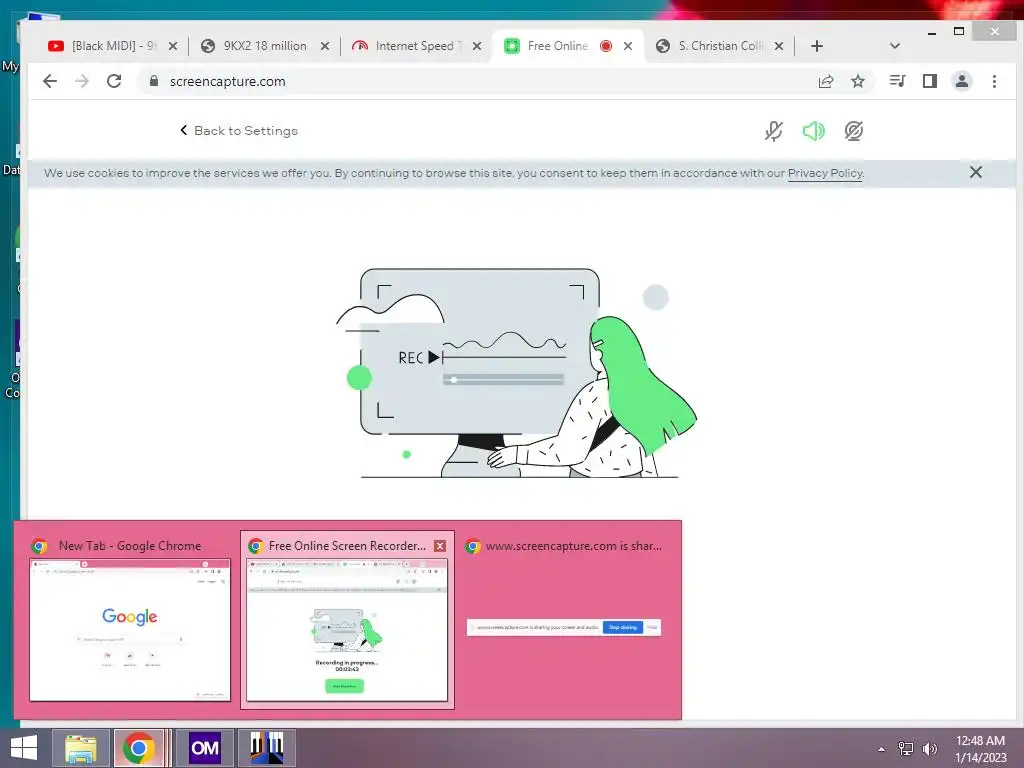Image resolution: width=1024 pixels, height=768 pixels.
Task: Open the Chrome three-dot menu
Action: click(x=994, y=81)
